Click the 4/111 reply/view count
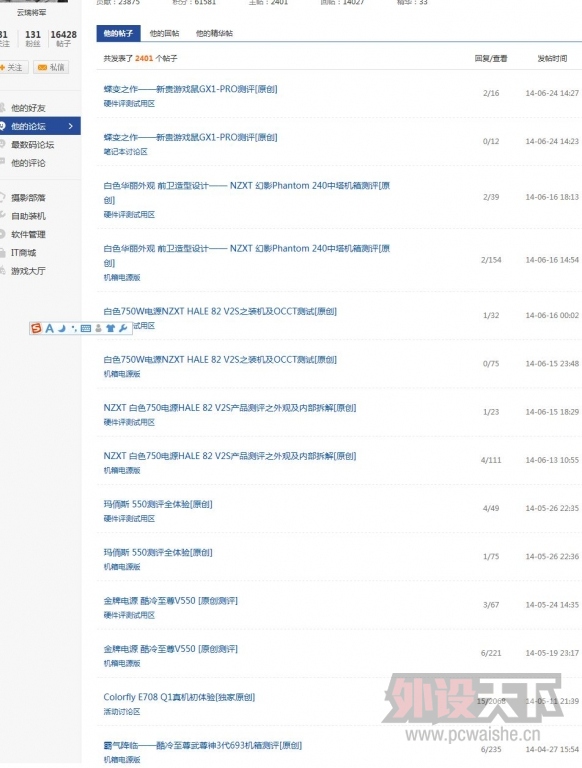Screen dimensions: 582x768 (491, 460)
